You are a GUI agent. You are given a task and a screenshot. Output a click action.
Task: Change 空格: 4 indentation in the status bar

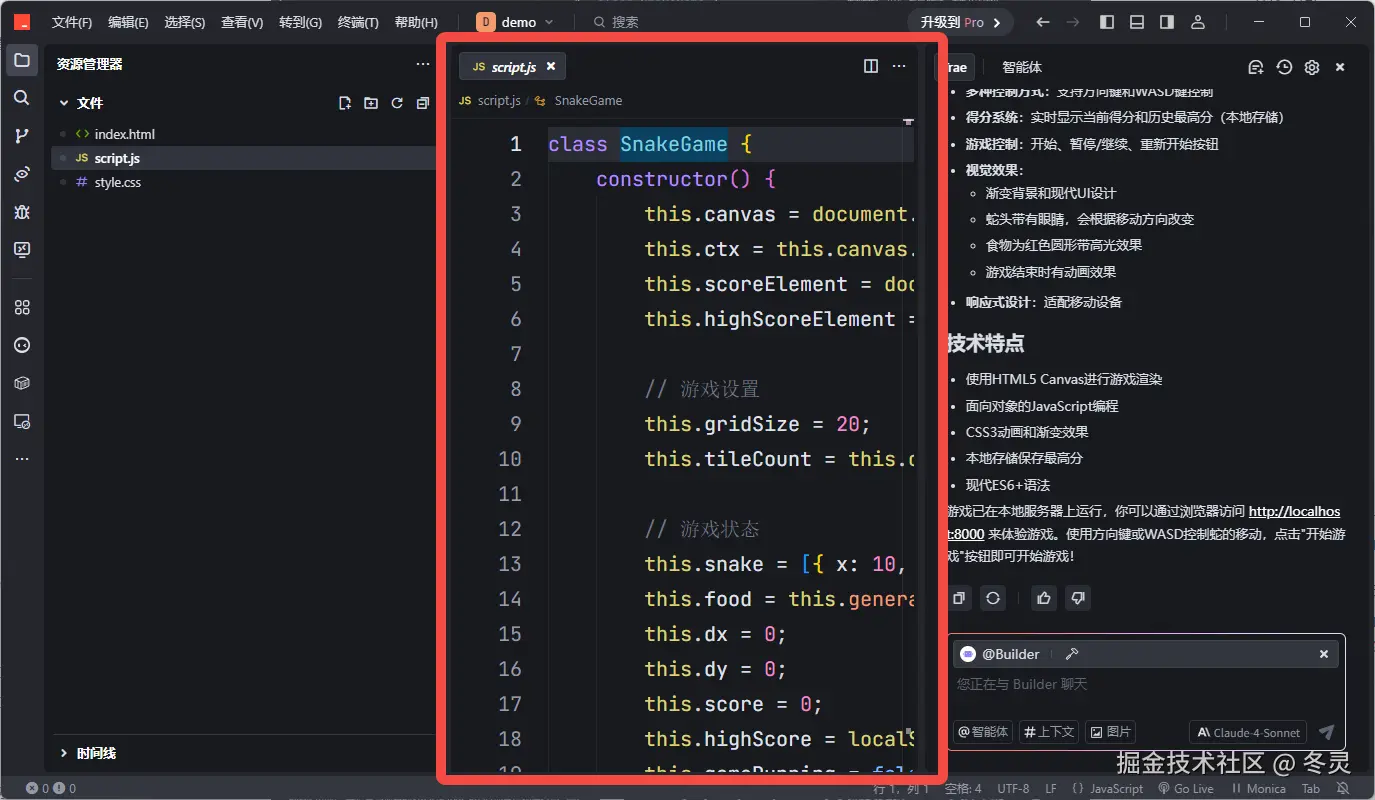963,789
